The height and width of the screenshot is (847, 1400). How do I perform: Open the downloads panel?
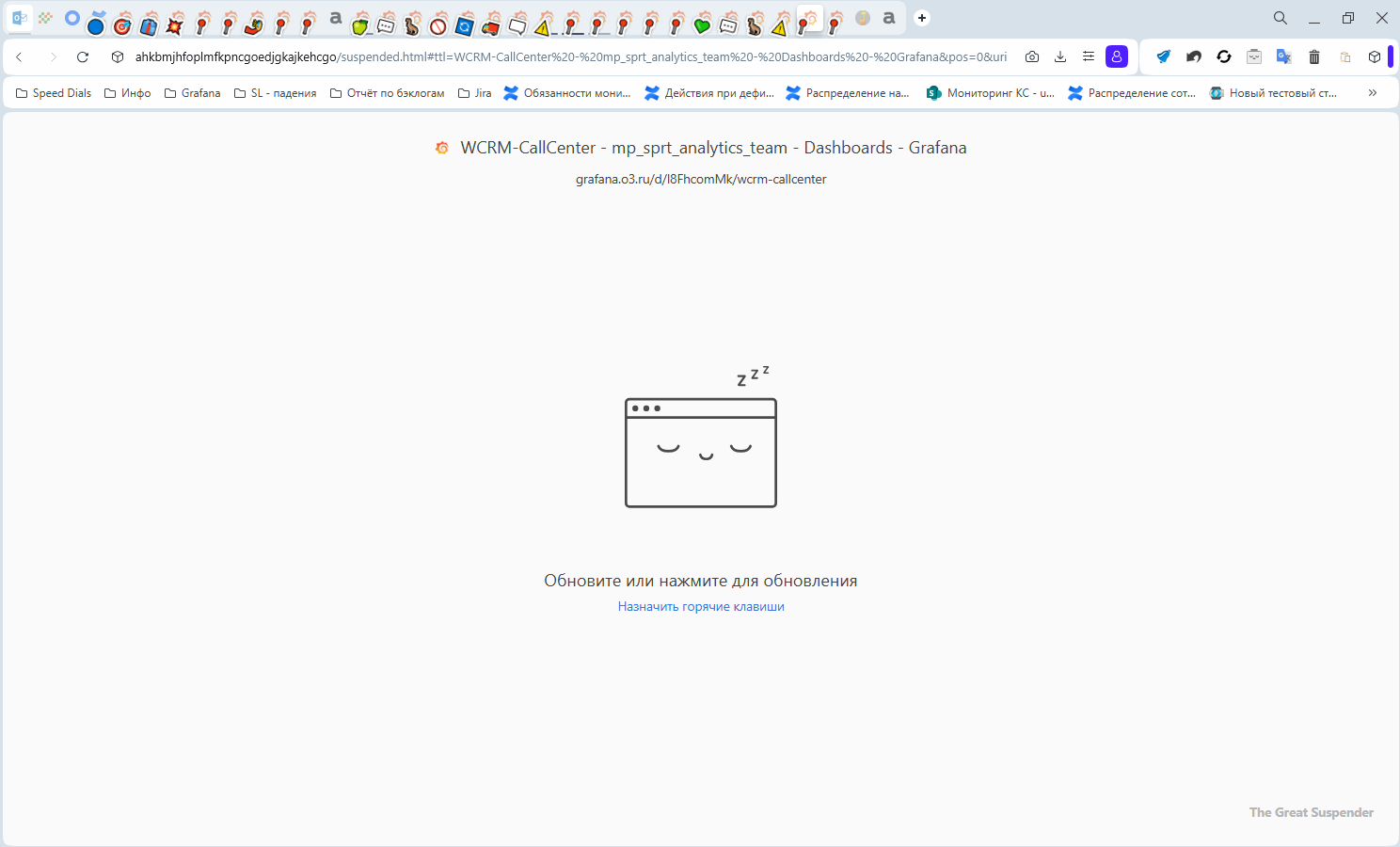(x=1060, y=56)
